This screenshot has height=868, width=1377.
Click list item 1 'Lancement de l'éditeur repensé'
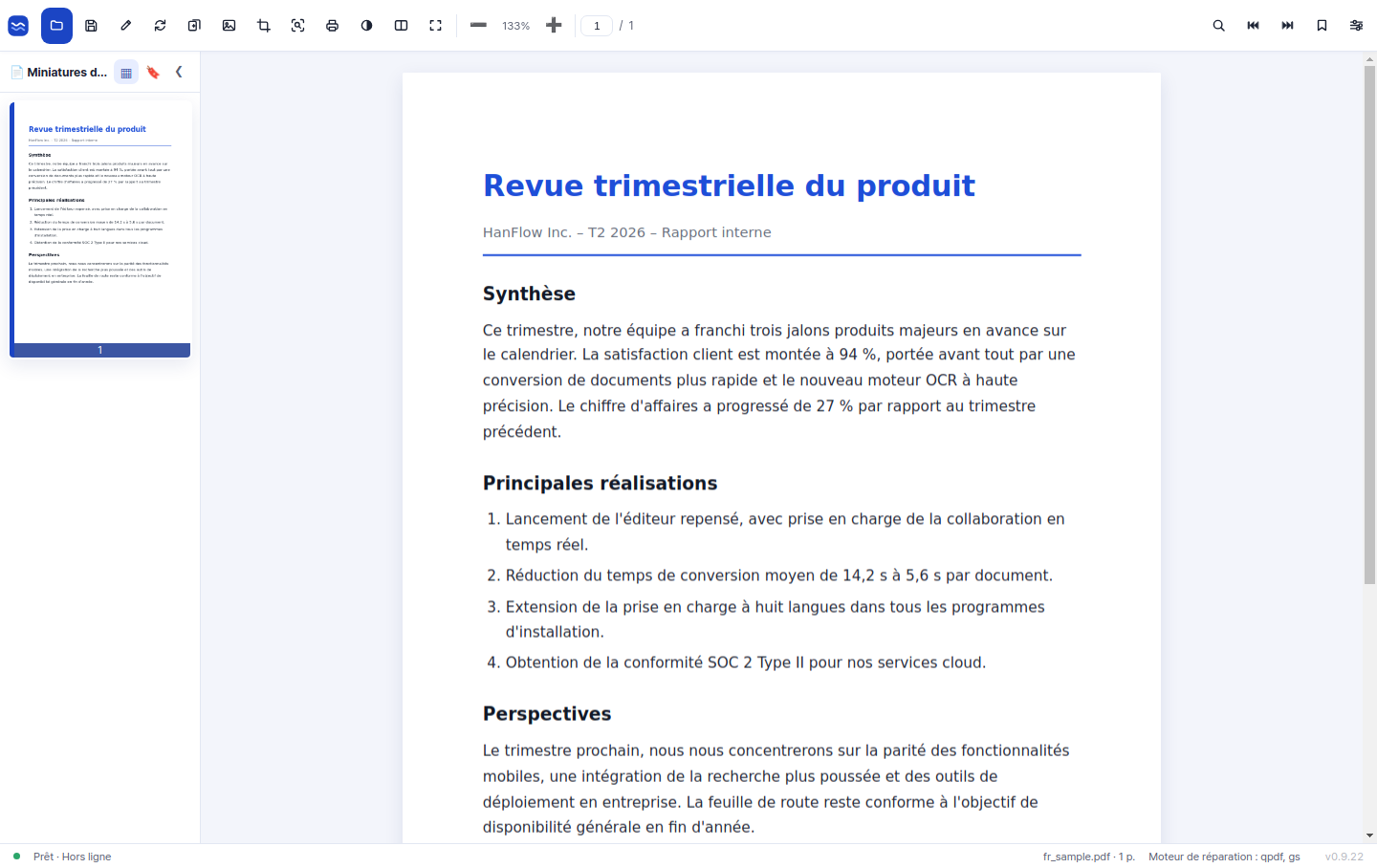tap(784, 532)
